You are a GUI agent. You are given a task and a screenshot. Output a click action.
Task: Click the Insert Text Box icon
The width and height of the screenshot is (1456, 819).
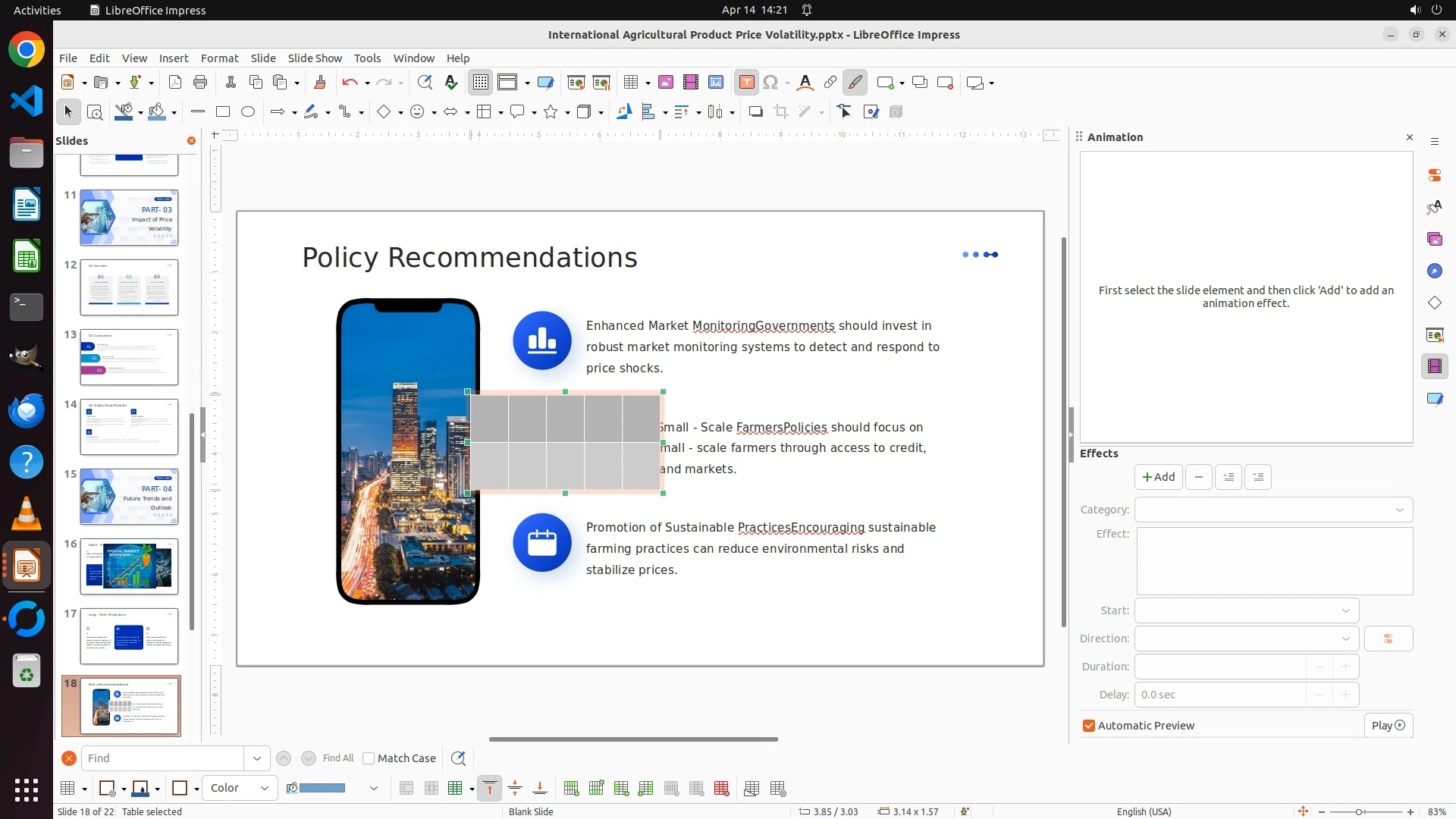pyautogui.click(x=746, y=83)
